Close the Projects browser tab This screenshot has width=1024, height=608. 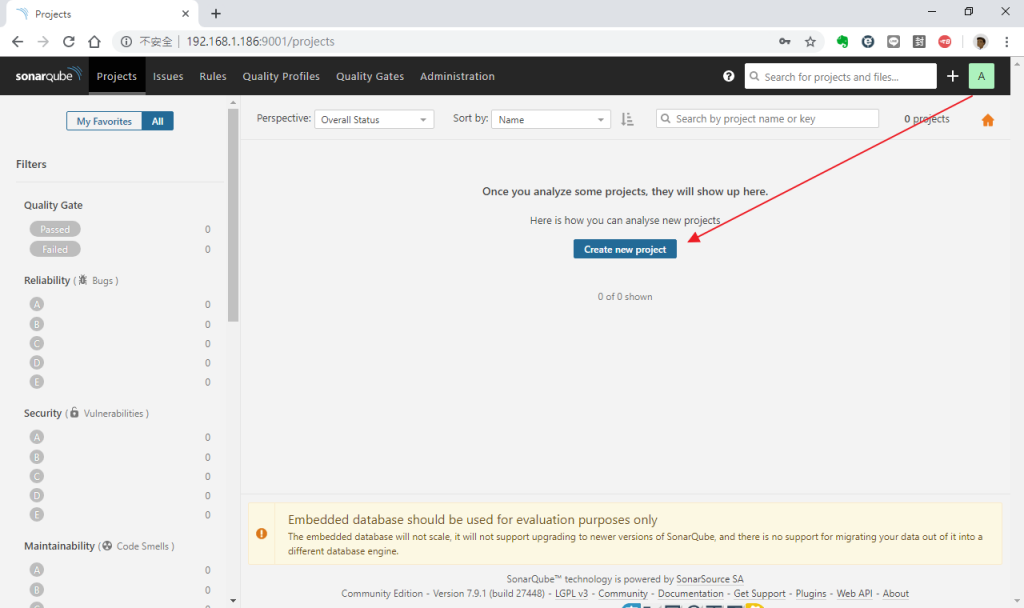[x=185, y=14]
